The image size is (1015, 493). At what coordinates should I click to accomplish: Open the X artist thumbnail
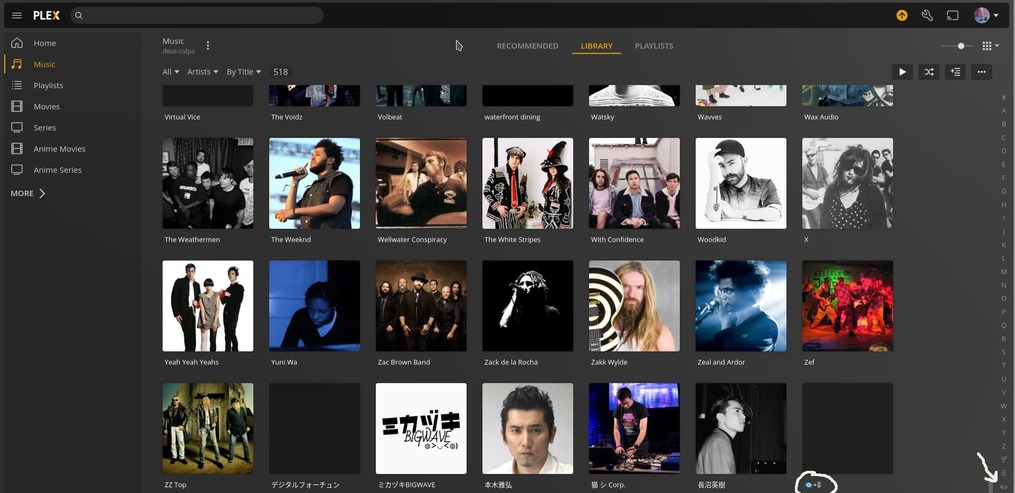pos(847,183)
